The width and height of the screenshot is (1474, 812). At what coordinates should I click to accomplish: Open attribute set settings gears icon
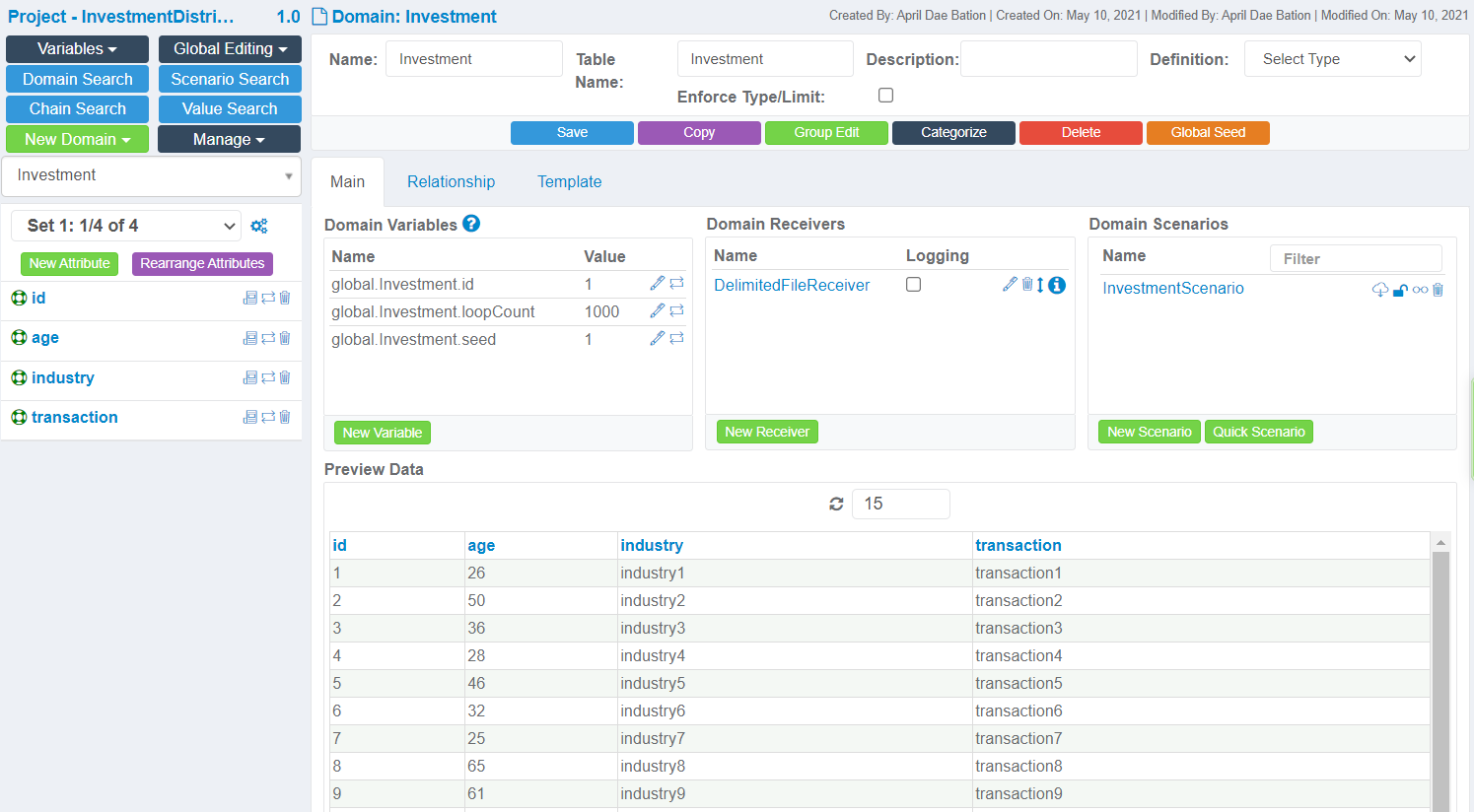pyautogui.click(x=259, y=226)
